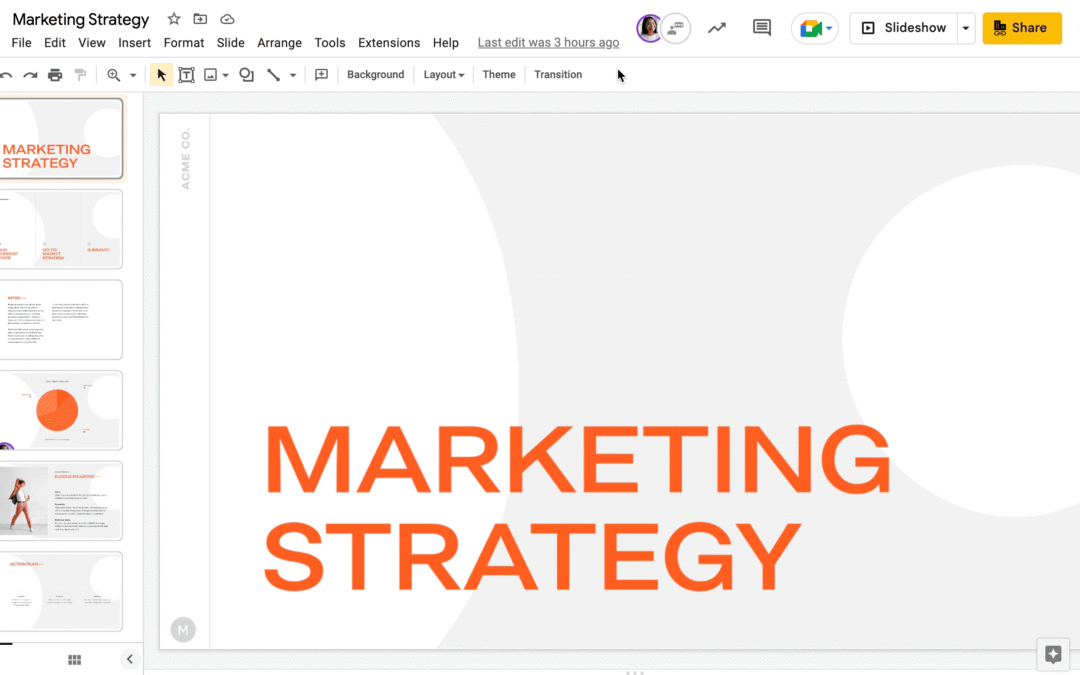Open the line type dropdown arrow
Screen dimensions: 1080x675
click(293, 75)
